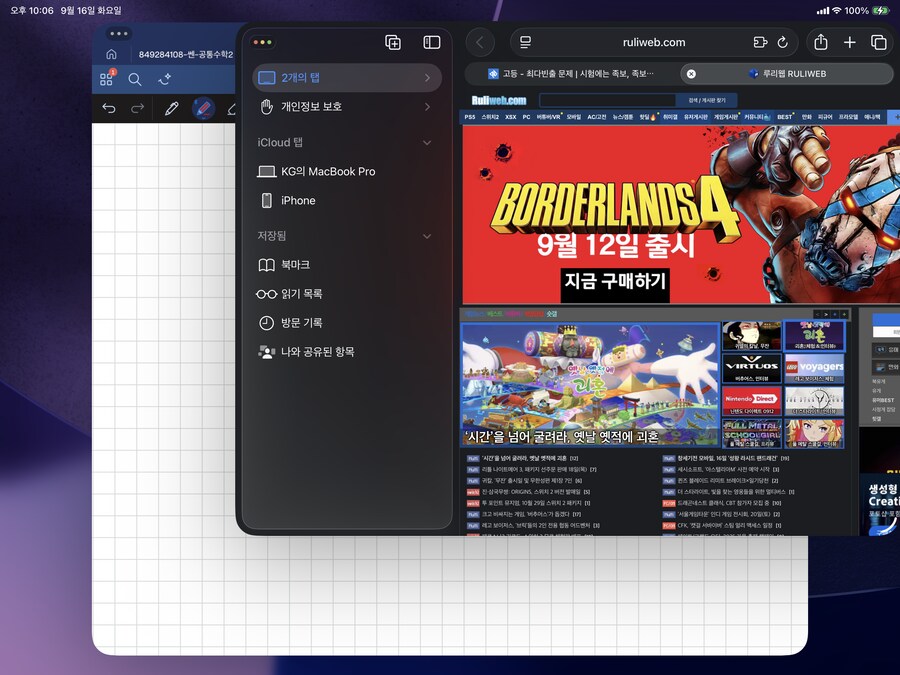900x675 pixels.
Task: Open the 읽기 목록 reading list
Action: pyautogui.click(x=346, y=294)
